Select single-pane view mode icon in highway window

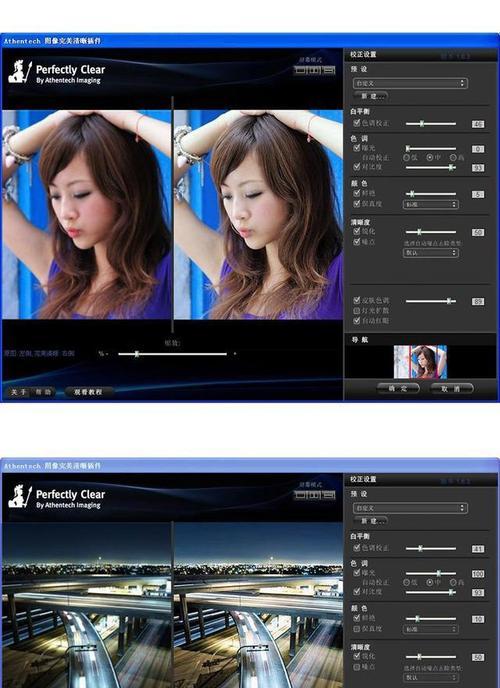[x=300, y=495]
